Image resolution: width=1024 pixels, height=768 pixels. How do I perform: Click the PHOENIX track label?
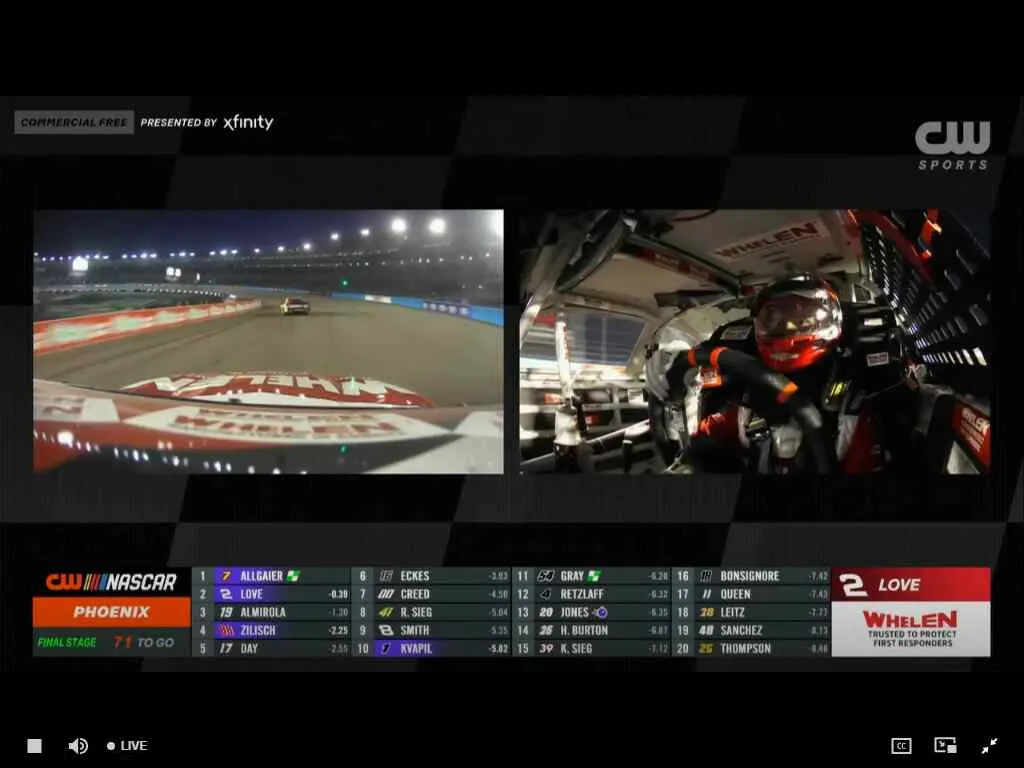[112, 613]
